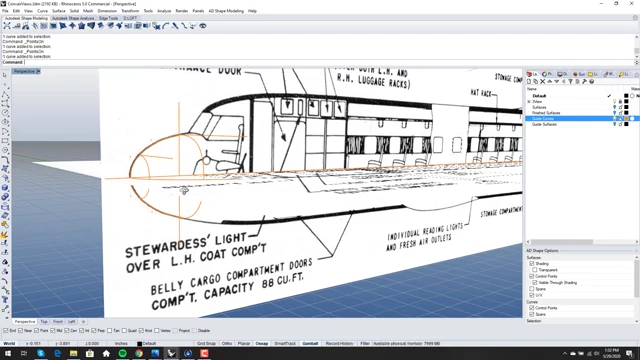Move layer down with the down arrow icon

tap(556, 82)
